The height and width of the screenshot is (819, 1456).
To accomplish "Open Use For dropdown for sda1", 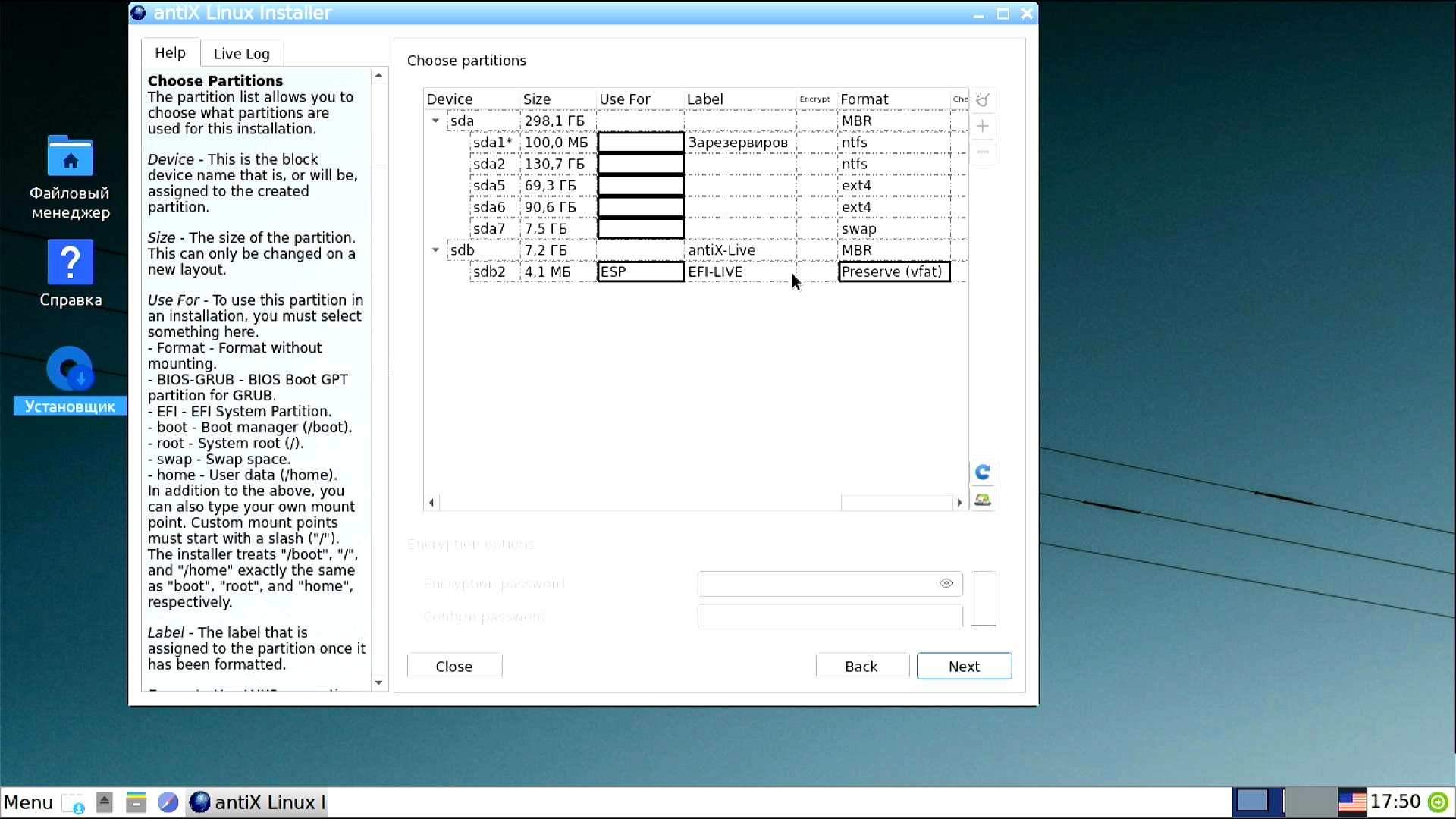I will [x=641, y=143].
